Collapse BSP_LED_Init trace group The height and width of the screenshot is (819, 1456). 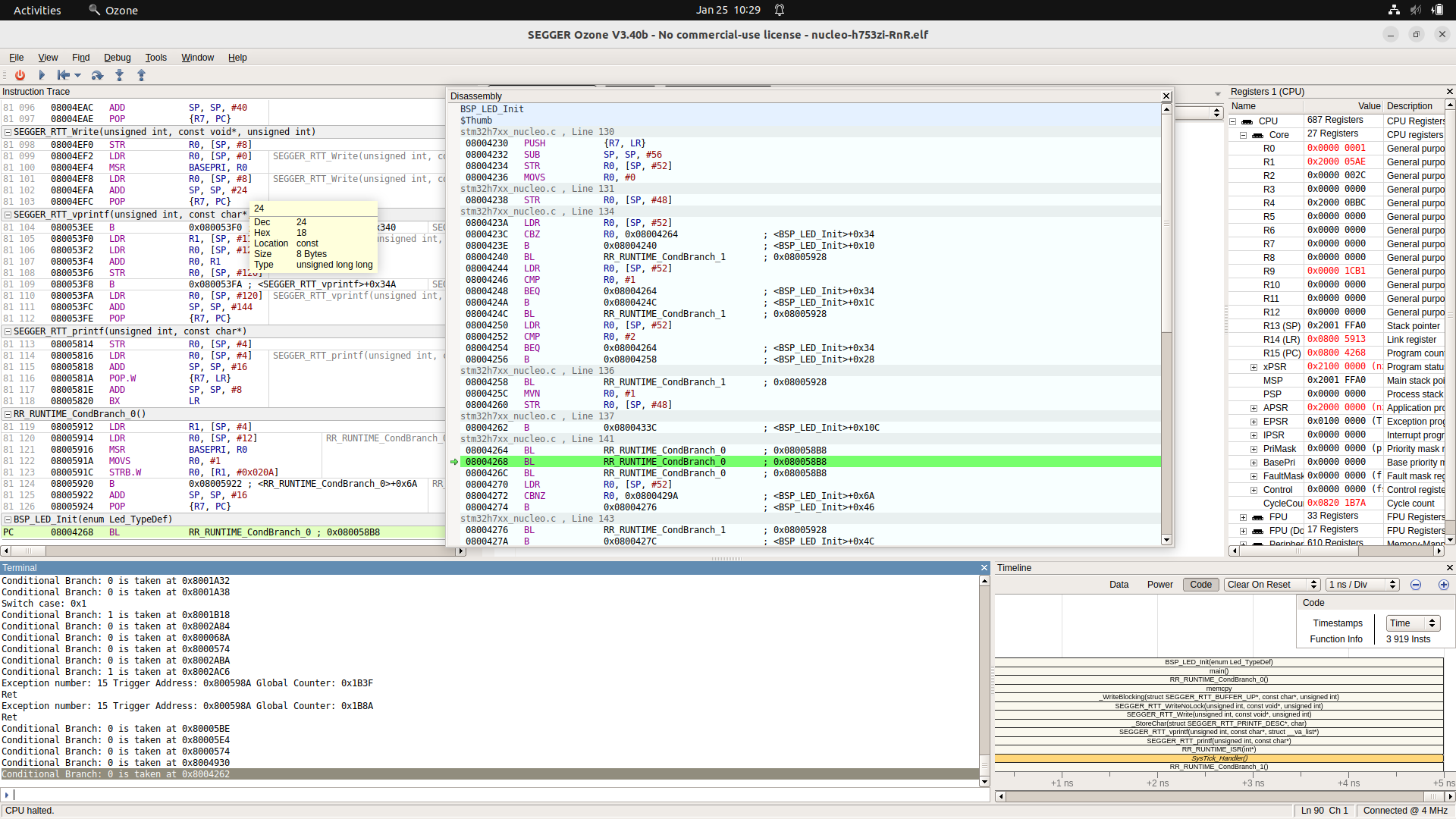click(x=8, y=519)
